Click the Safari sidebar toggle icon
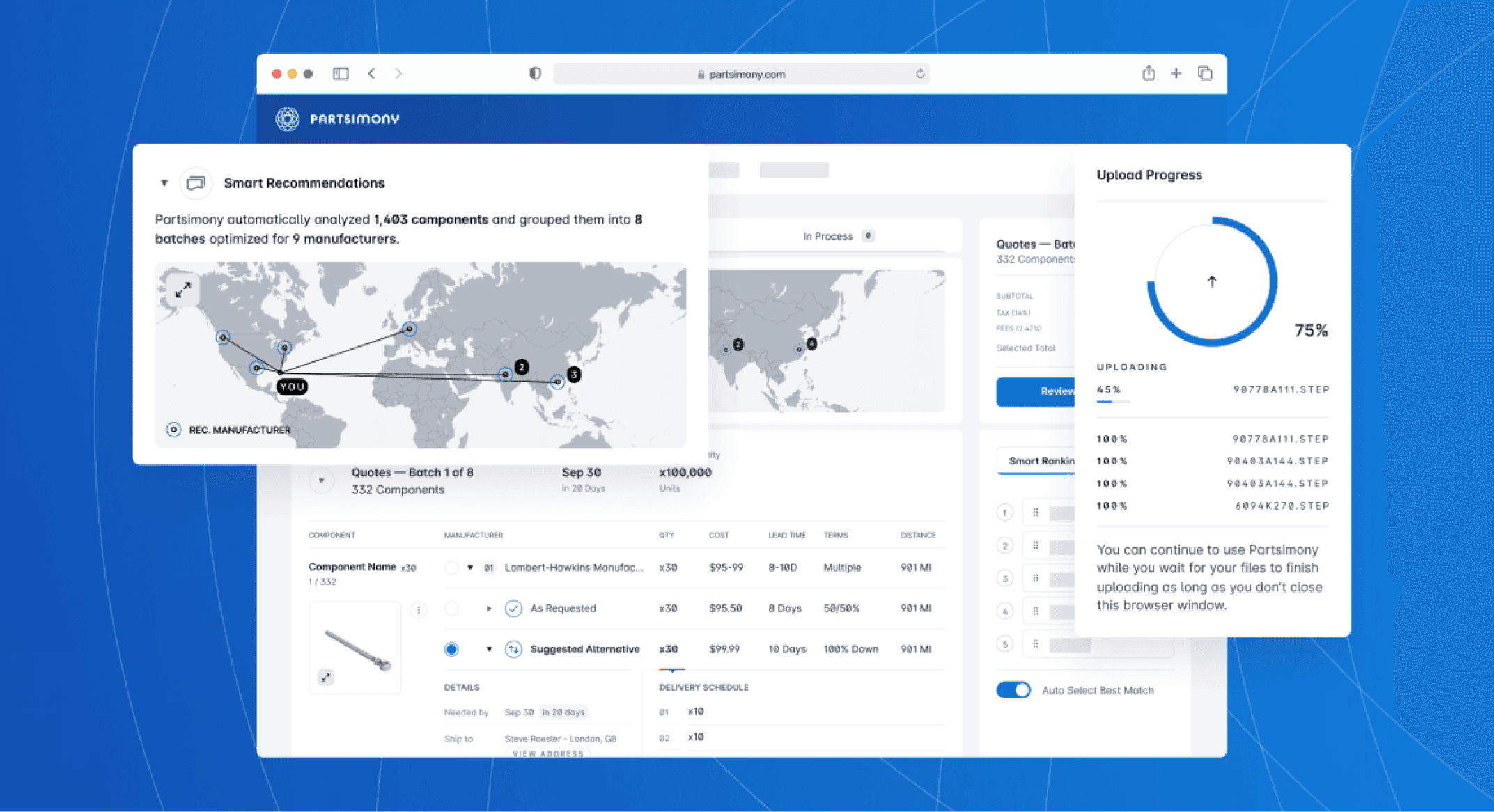This screenshot has width=1494, height=812. point(341,74)
